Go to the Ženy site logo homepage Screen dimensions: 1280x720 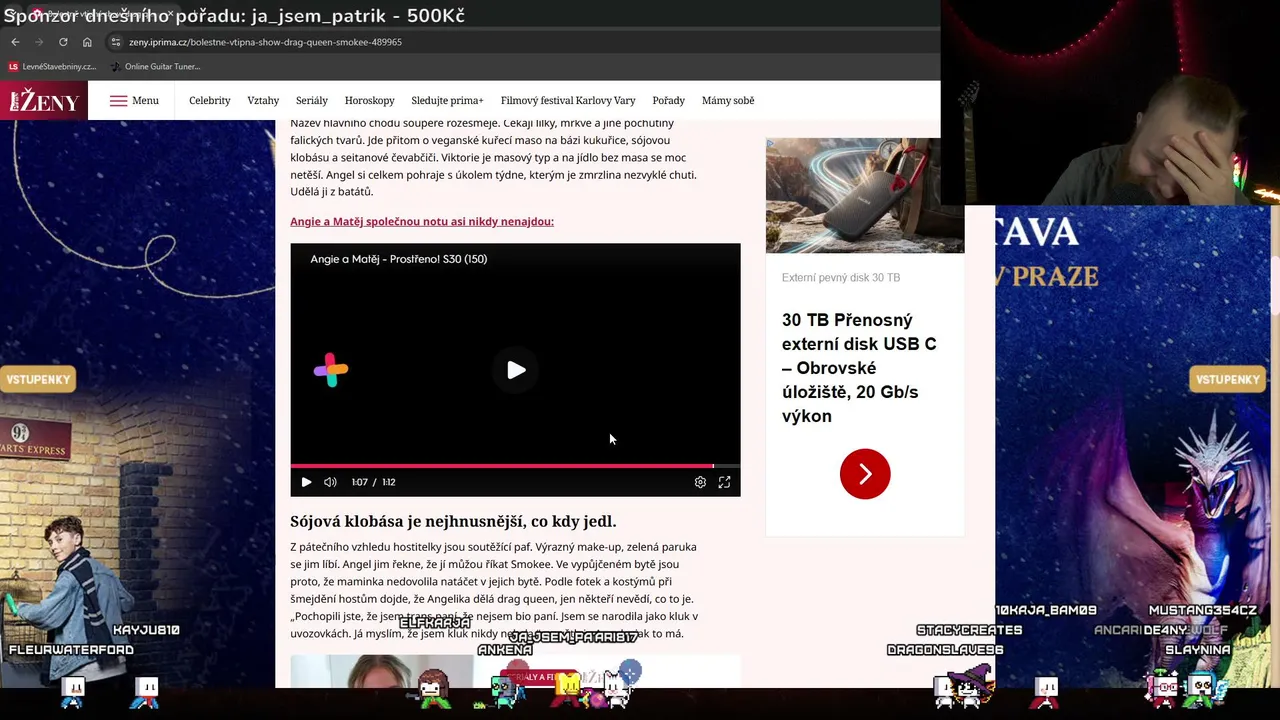coord(44,100)
